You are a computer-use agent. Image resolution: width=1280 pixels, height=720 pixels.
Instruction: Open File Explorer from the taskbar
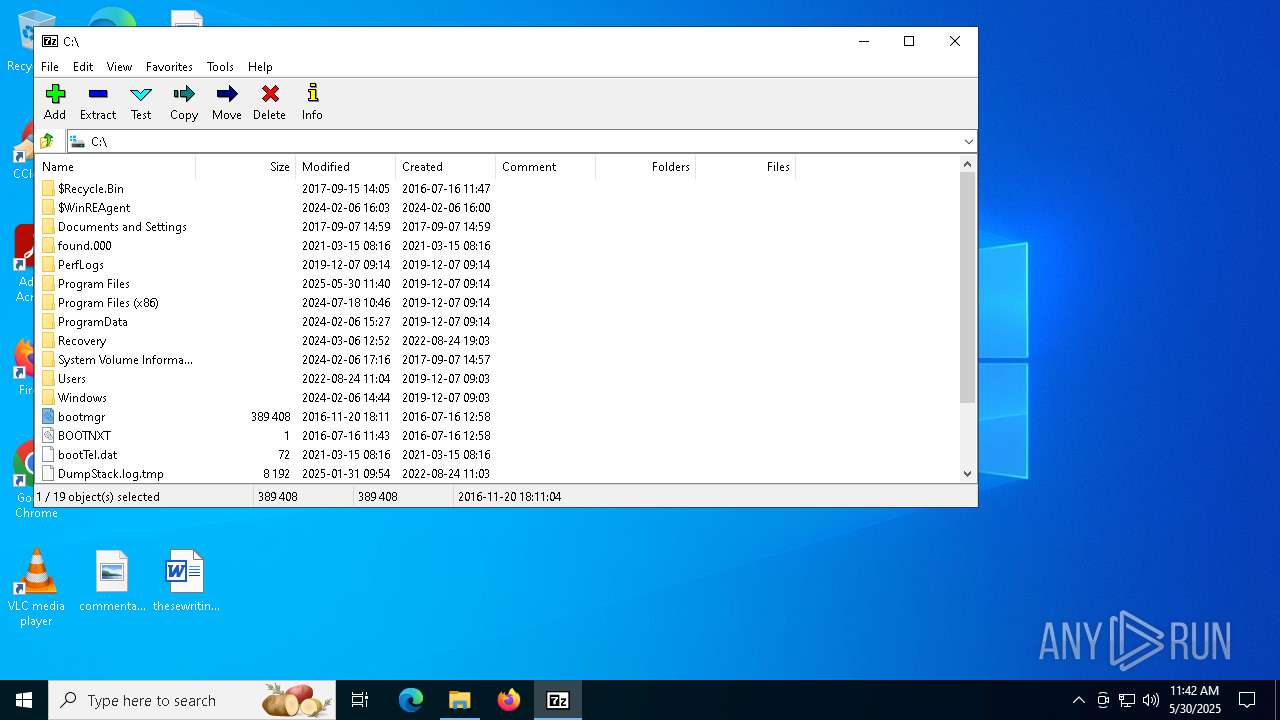(x=460, y=700)
